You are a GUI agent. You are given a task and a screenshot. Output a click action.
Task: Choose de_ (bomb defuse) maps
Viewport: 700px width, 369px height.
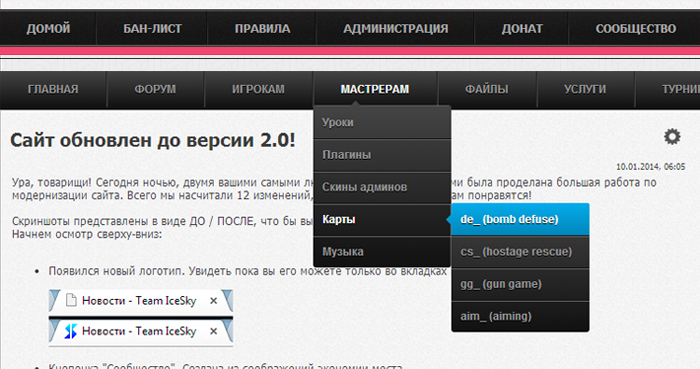coord(520,220)
